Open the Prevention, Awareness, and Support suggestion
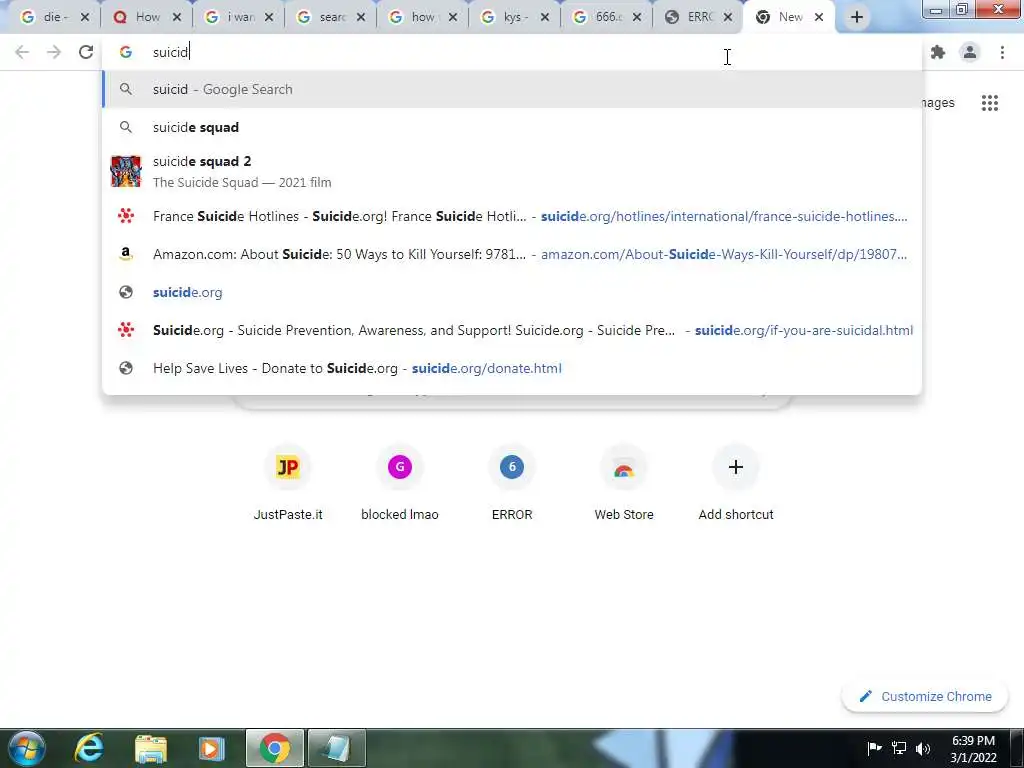1024x768 pixels. tap(512, 330)
